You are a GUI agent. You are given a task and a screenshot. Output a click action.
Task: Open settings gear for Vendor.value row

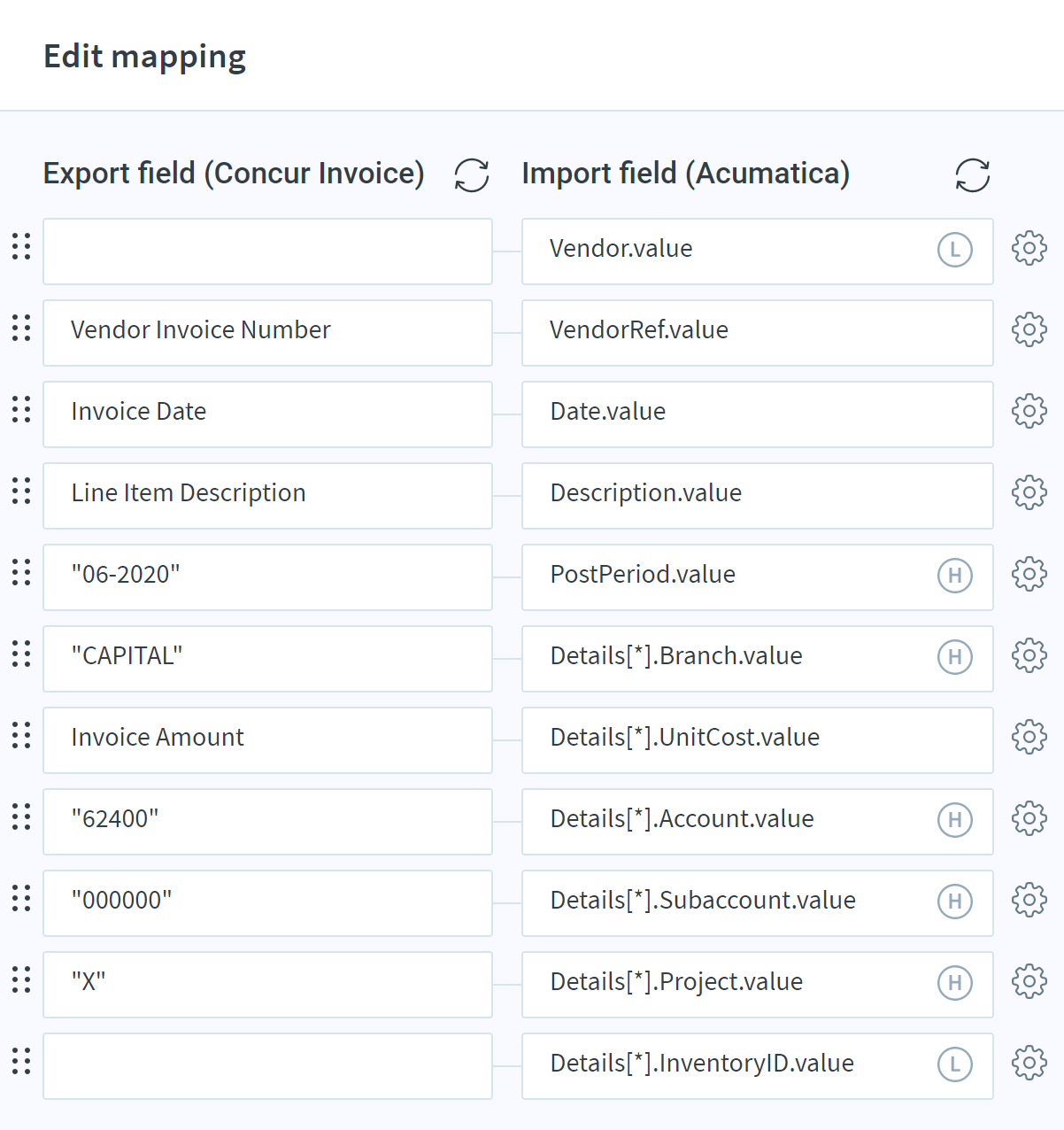tap(1029, 249)
